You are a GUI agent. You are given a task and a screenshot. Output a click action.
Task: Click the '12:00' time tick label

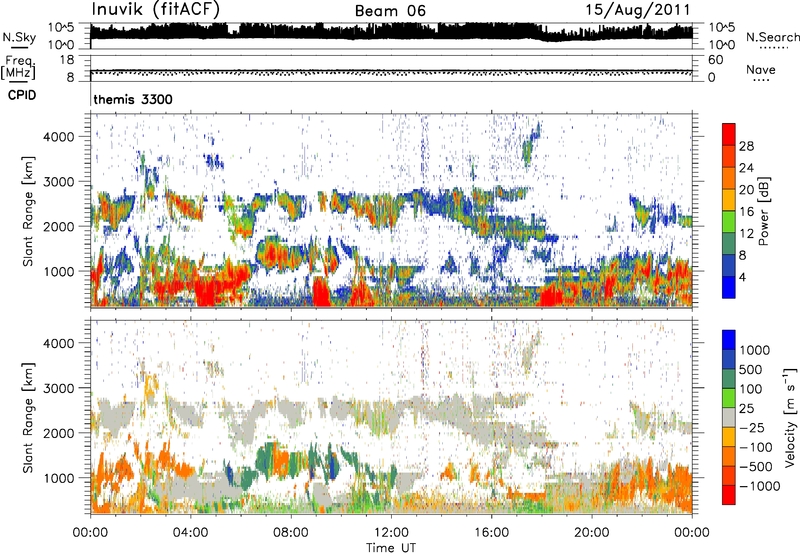click(391, 533)
